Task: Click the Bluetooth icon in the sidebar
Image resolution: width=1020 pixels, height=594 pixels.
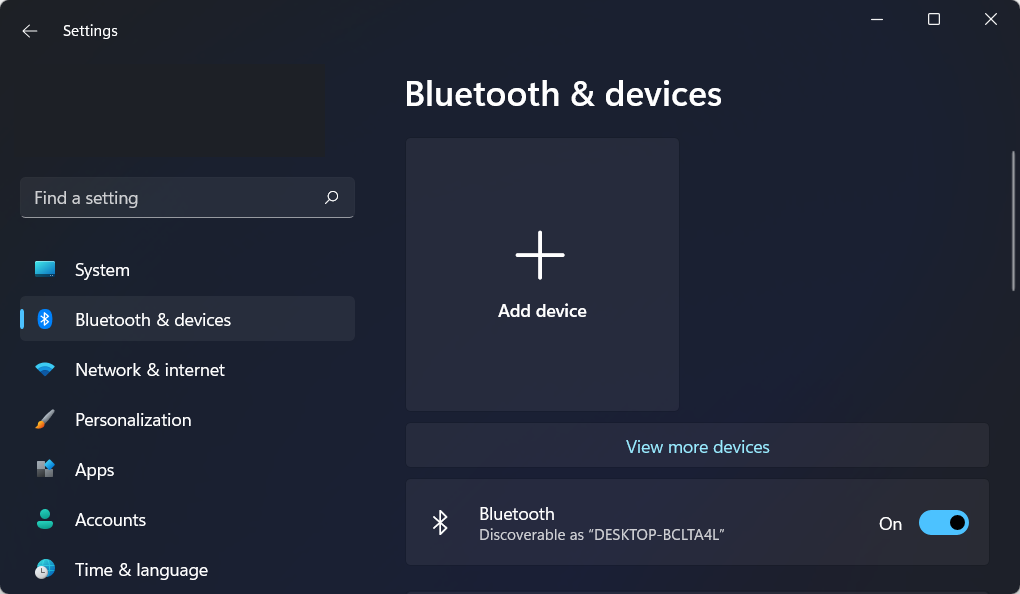Action: [45, 319]
